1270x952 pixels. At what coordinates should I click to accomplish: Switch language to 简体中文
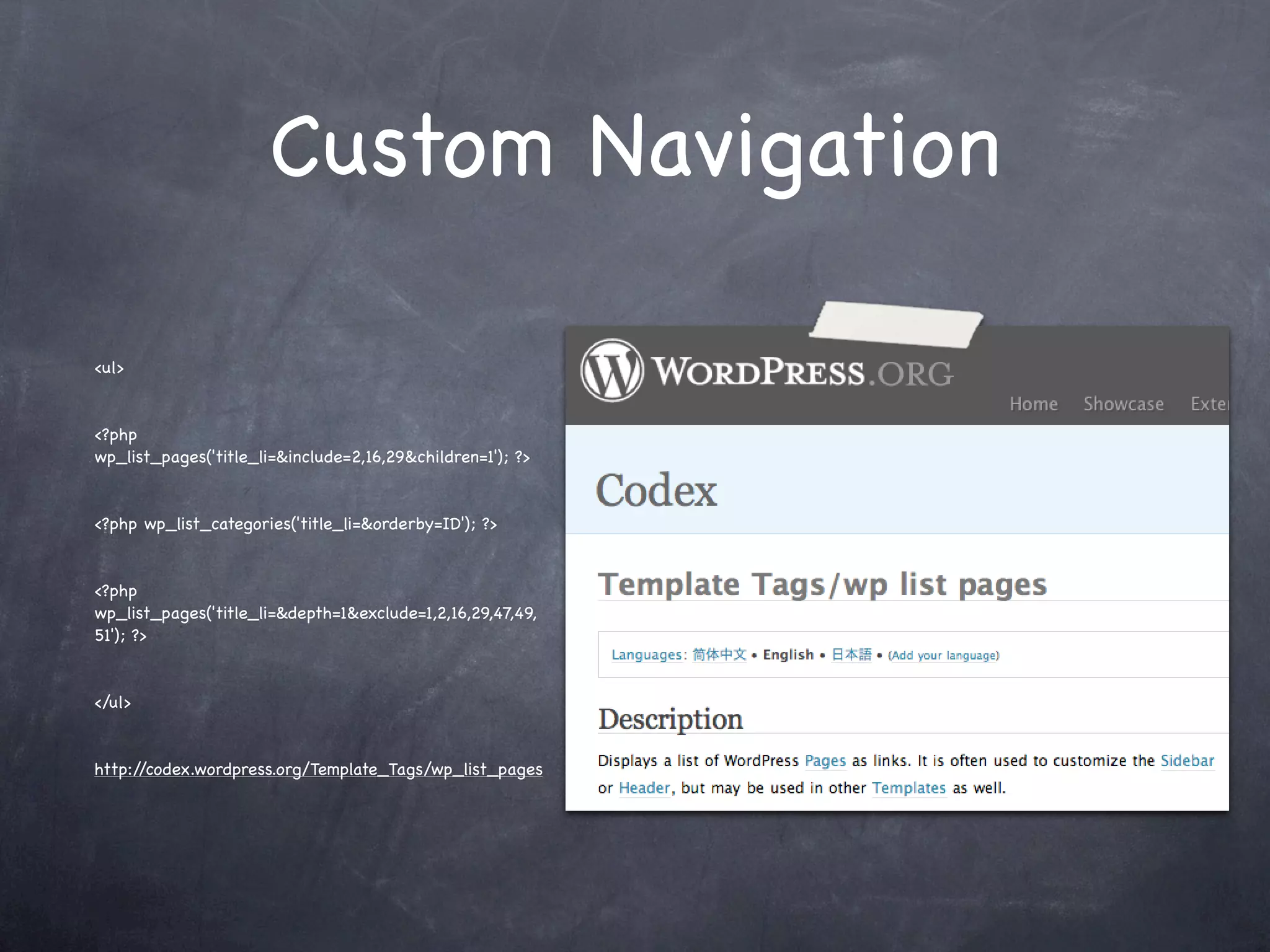719,654
